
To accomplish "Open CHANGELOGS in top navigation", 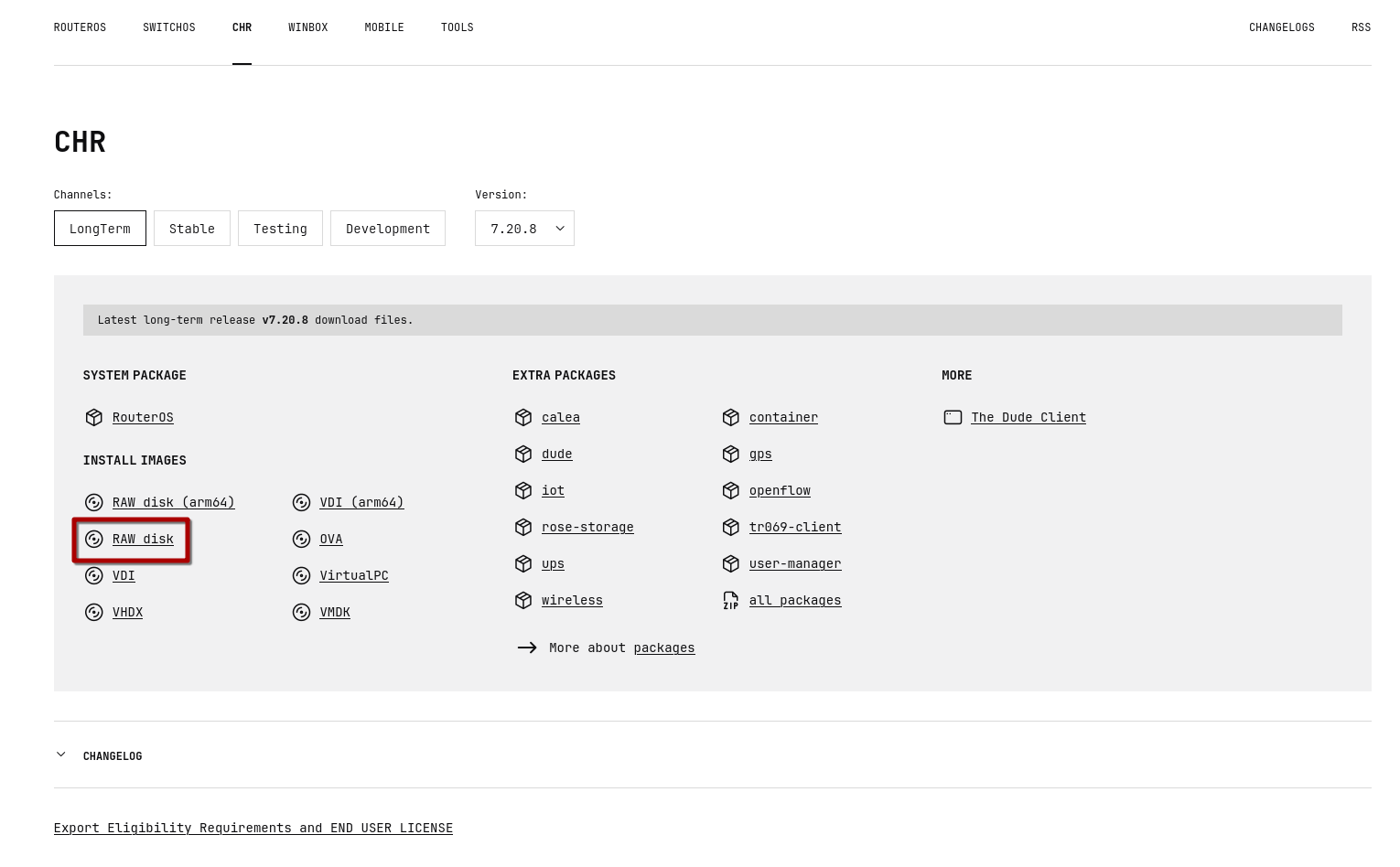I will 1281,27.
